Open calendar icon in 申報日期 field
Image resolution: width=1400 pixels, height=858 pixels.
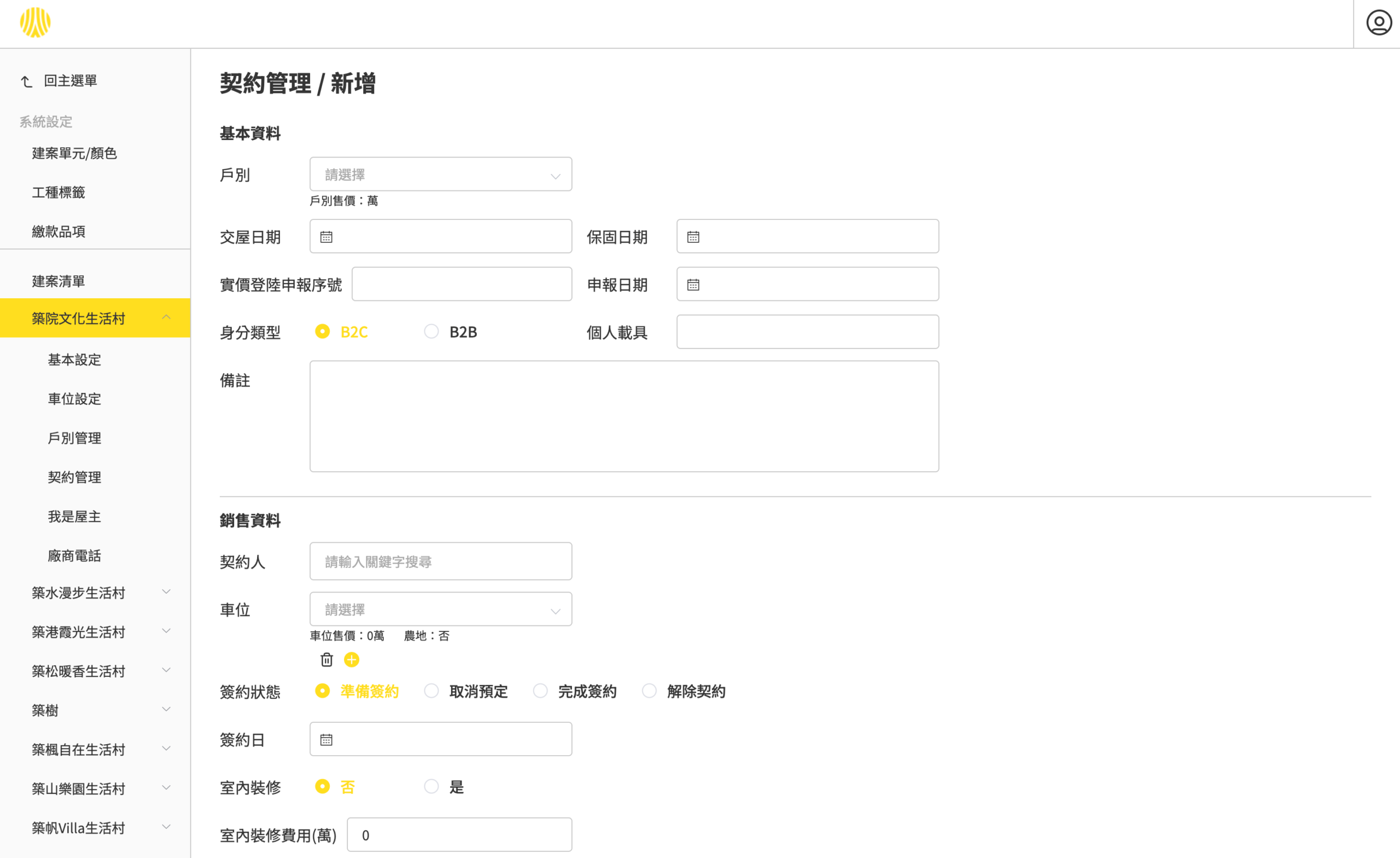(693, 285)
